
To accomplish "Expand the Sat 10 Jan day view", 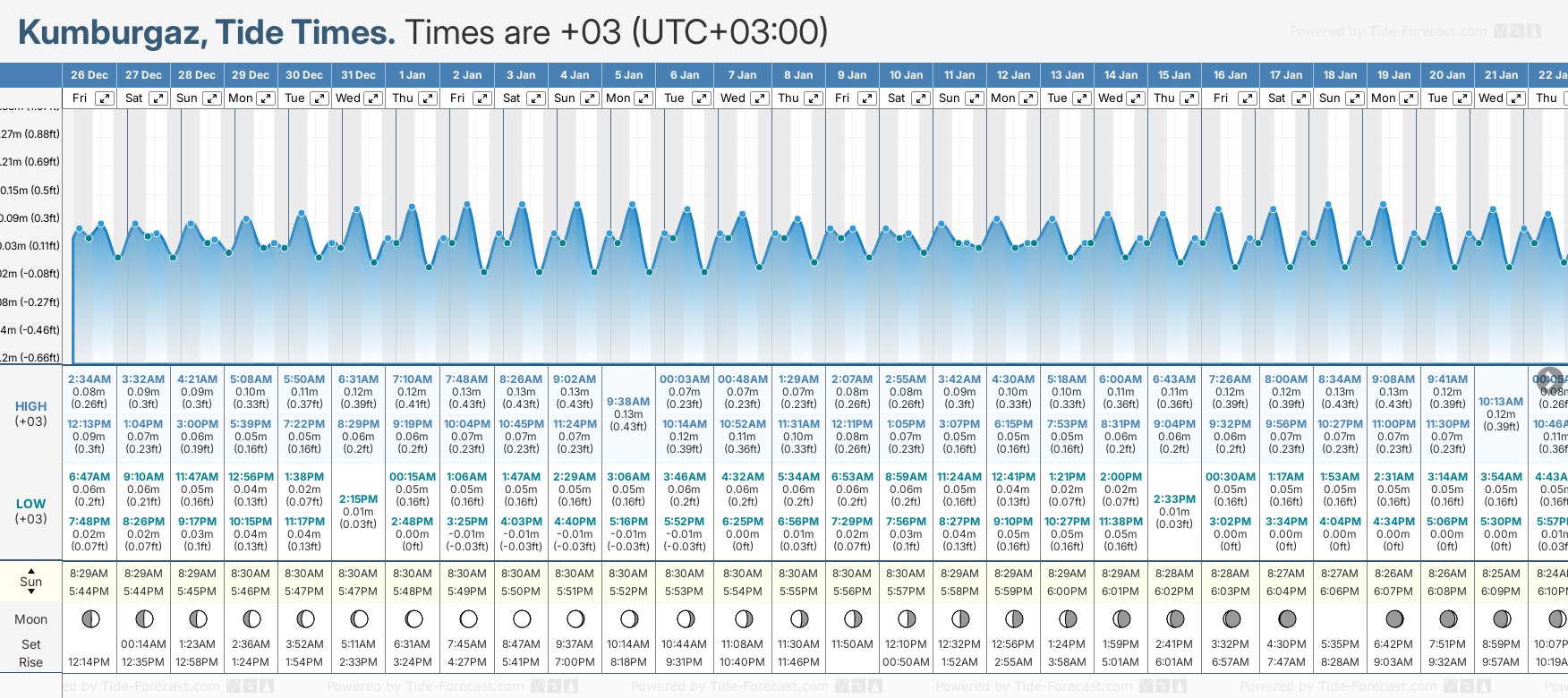I will (x=920, y=98).
